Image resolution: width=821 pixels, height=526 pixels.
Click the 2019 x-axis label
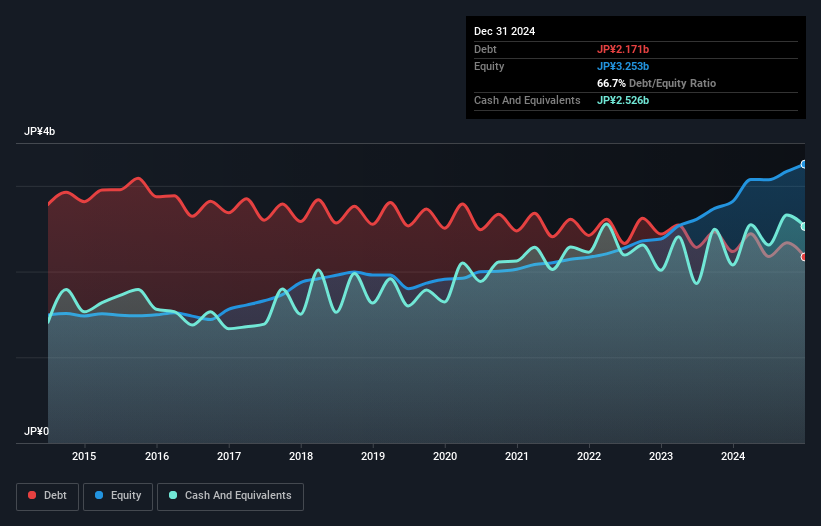(x=373, y=456)
